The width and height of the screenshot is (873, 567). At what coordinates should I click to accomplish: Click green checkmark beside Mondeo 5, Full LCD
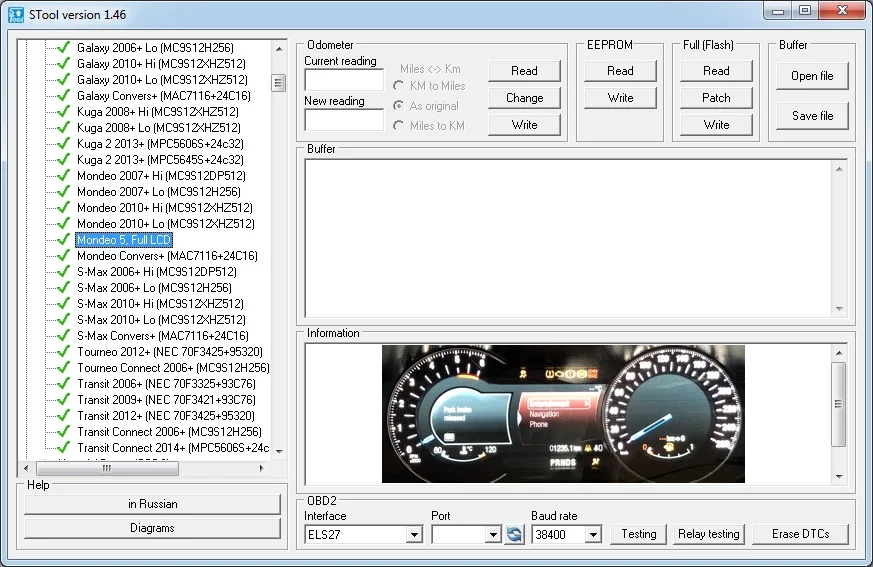[x=64, y=239]
